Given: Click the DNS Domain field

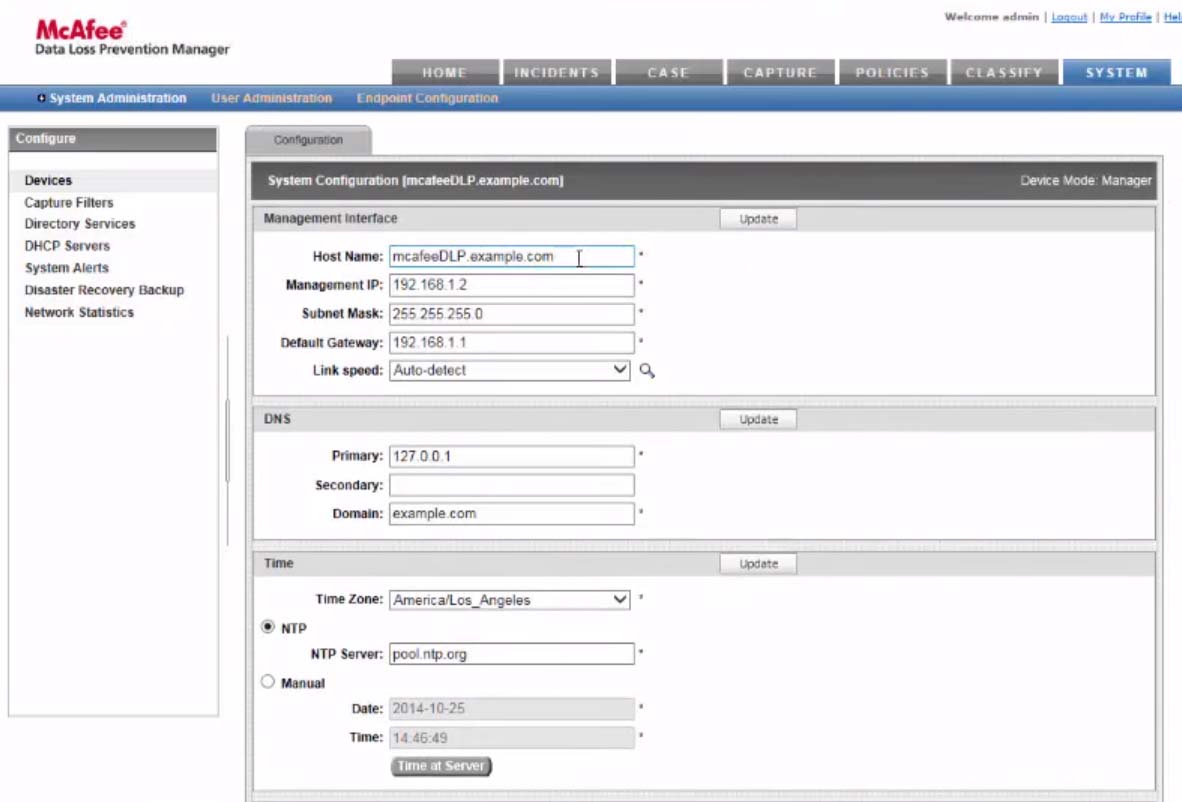Looking at the screenshot, I should tap(511, 513).
